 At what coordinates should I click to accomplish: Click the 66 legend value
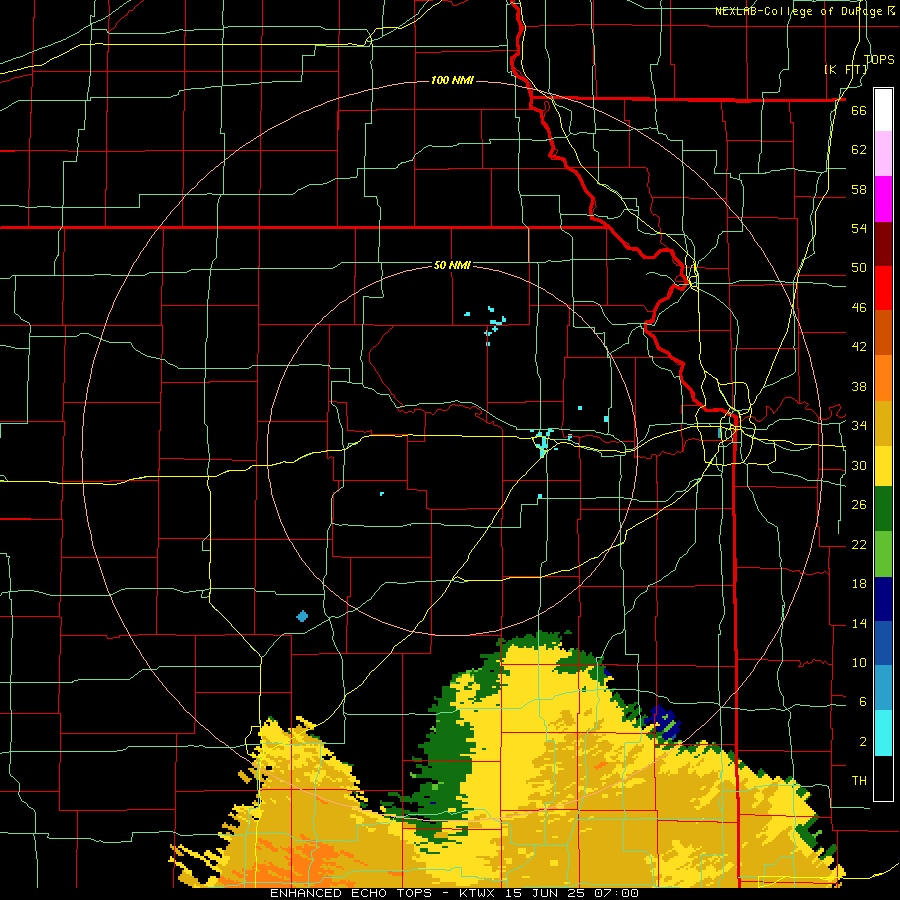click(859, 110)
